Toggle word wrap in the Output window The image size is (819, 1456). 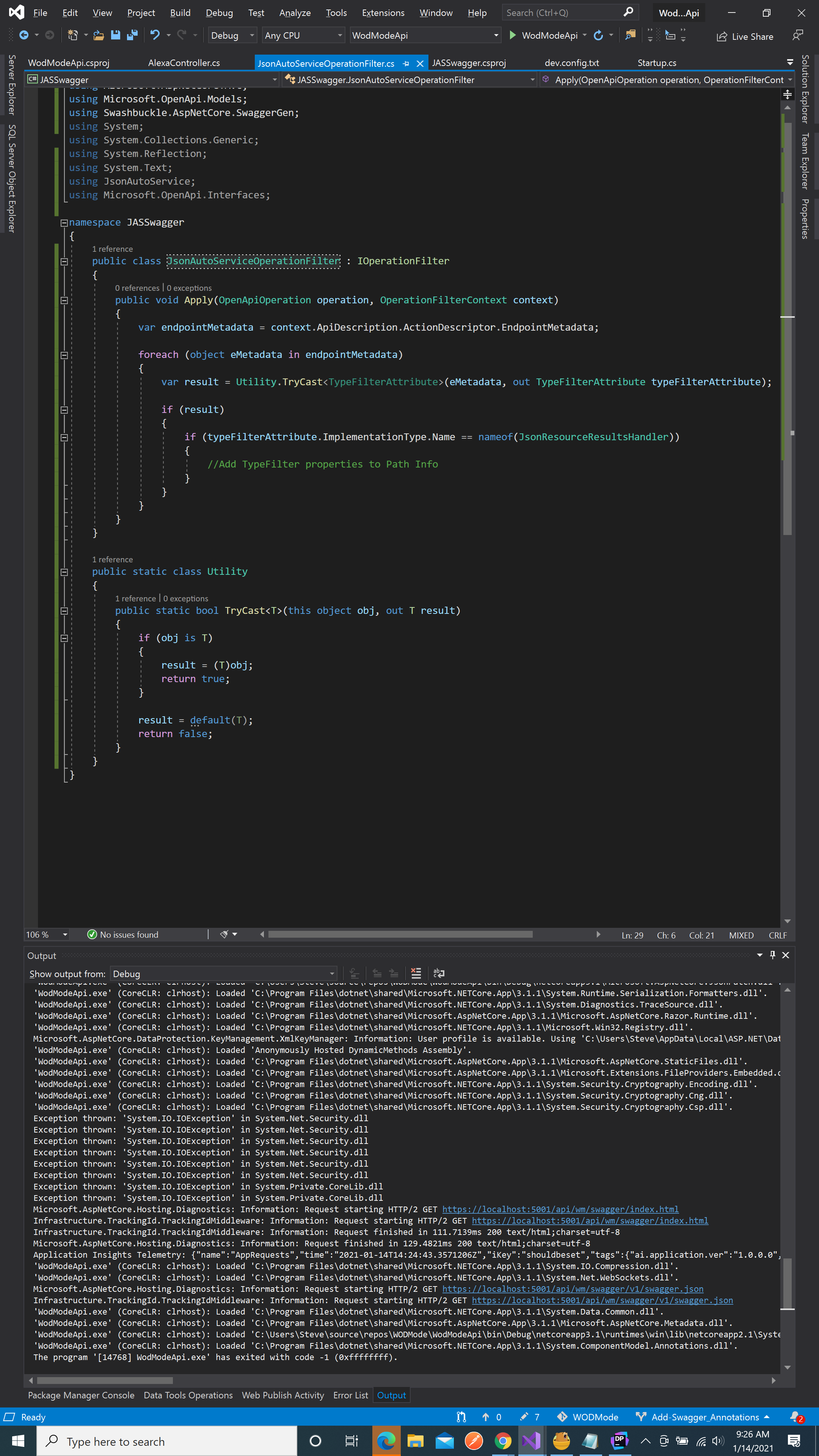click(x=439, y=973)
